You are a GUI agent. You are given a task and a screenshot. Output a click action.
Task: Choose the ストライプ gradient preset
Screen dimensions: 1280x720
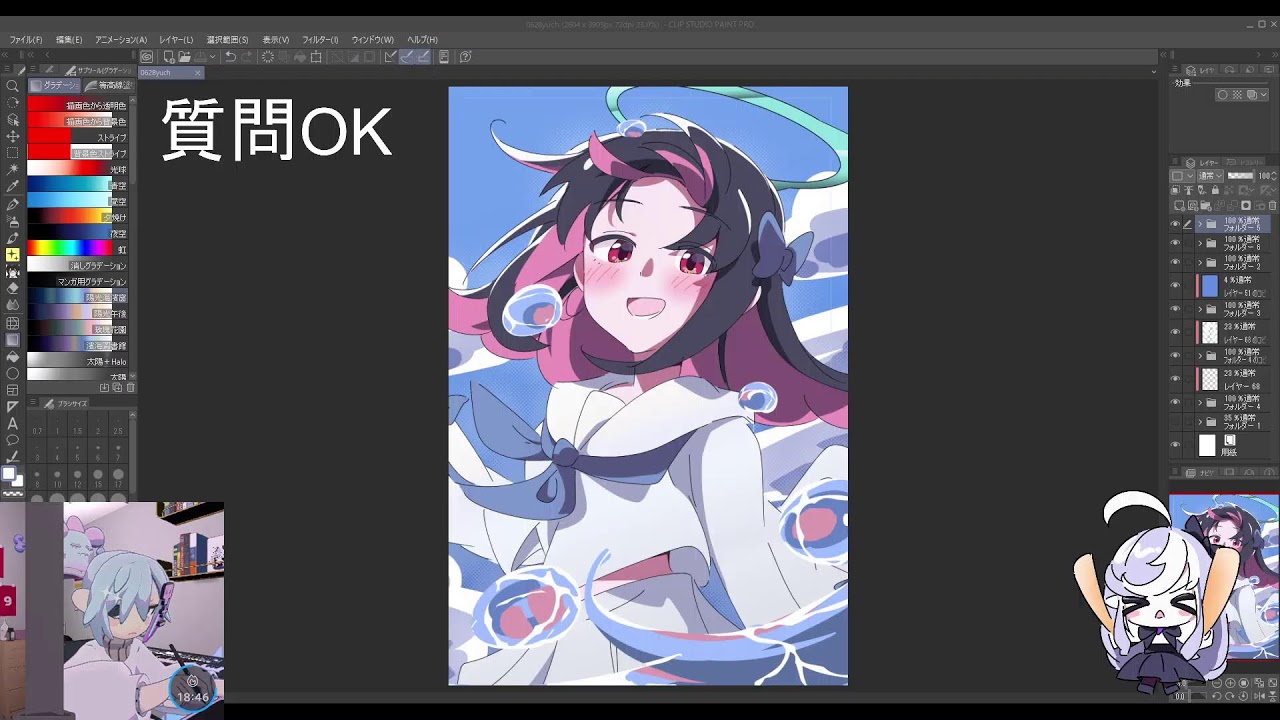coord(77,137)
